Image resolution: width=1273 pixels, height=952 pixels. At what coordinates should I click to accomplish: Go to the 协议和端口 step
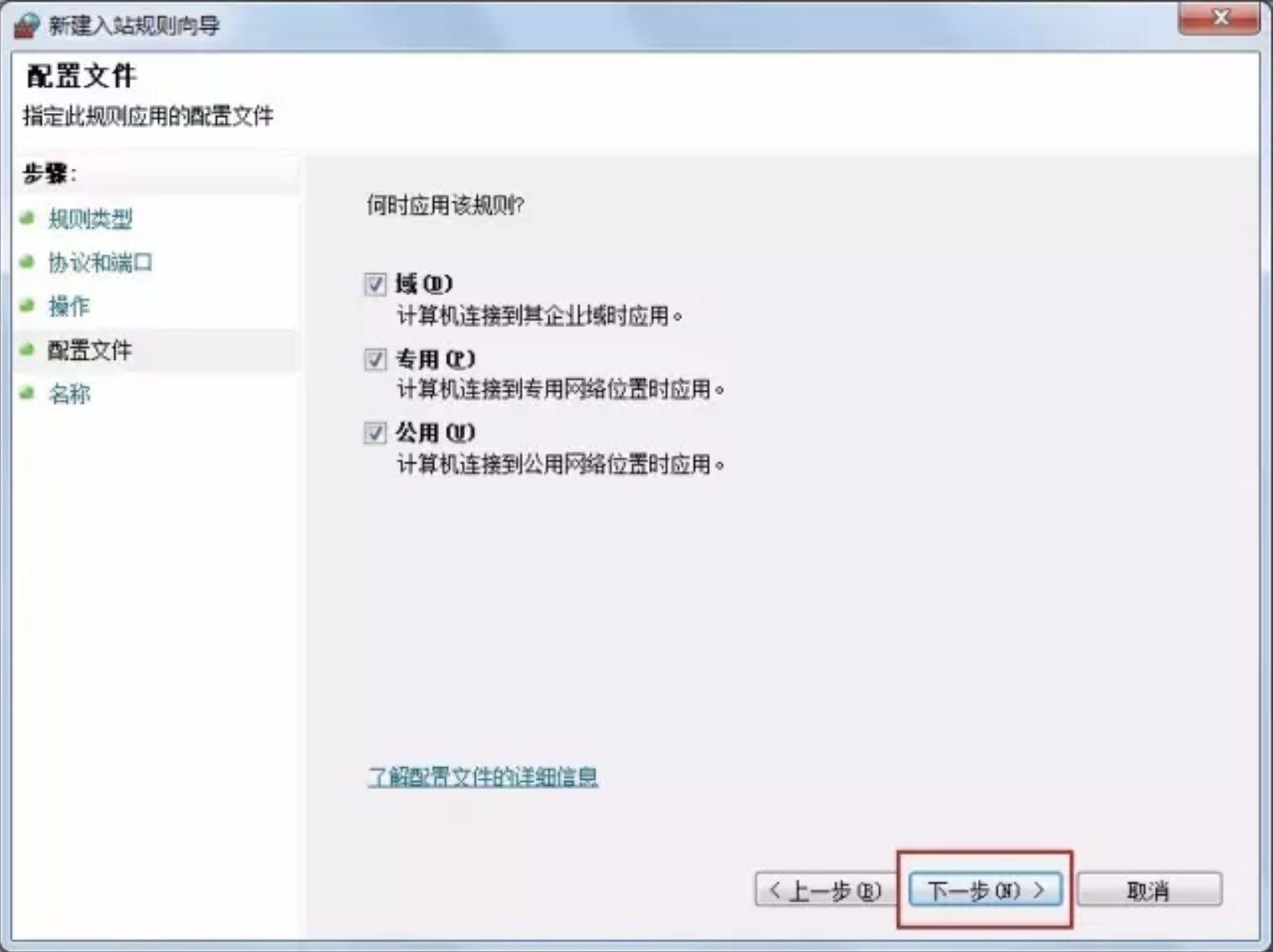coord(100,263)
